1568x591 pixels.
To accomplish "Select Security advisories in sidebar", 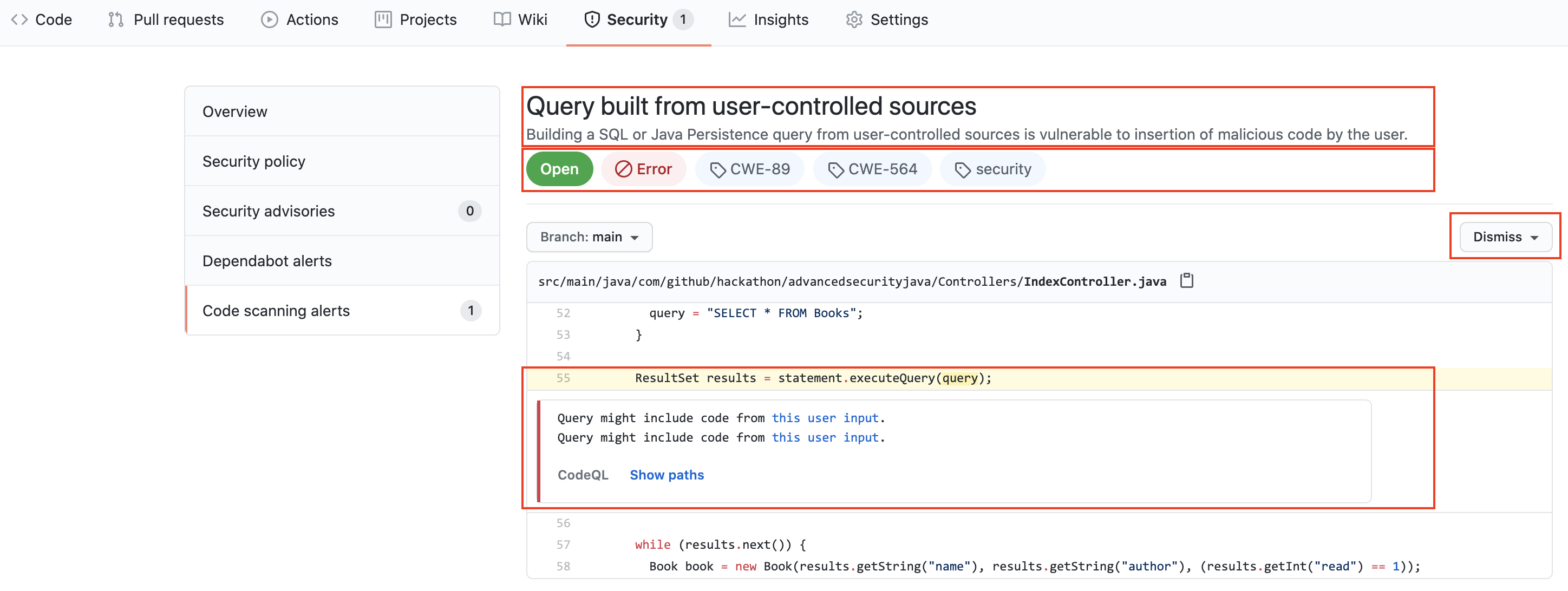I will point(269,211).
